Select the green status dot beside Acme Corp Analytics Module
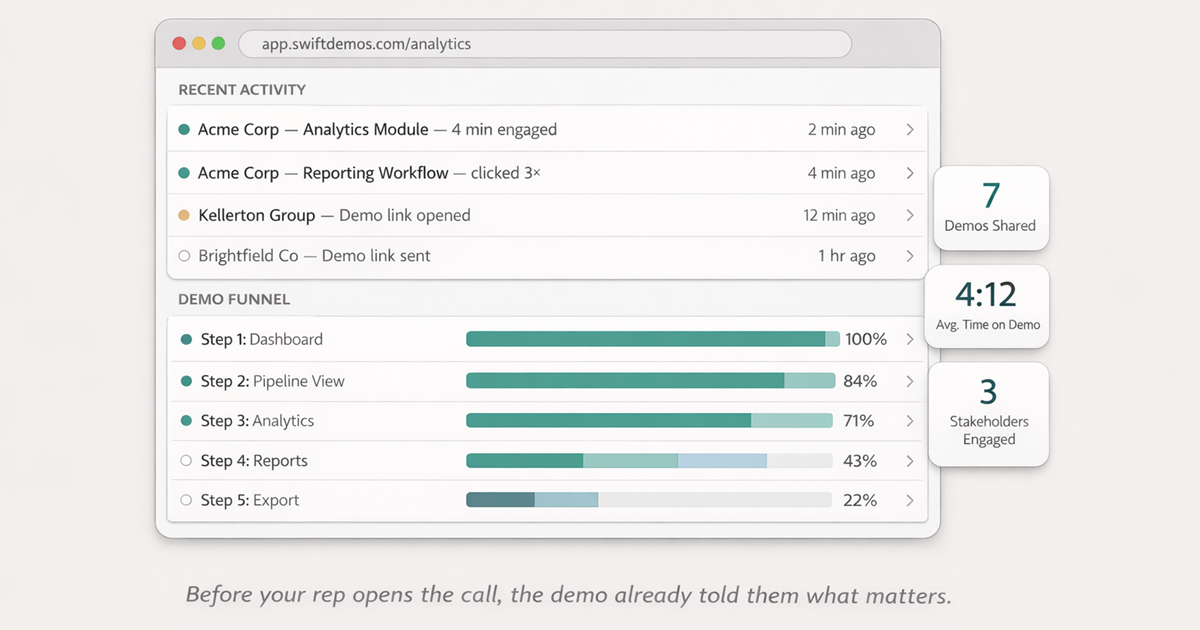 click(x=184, y=129)
